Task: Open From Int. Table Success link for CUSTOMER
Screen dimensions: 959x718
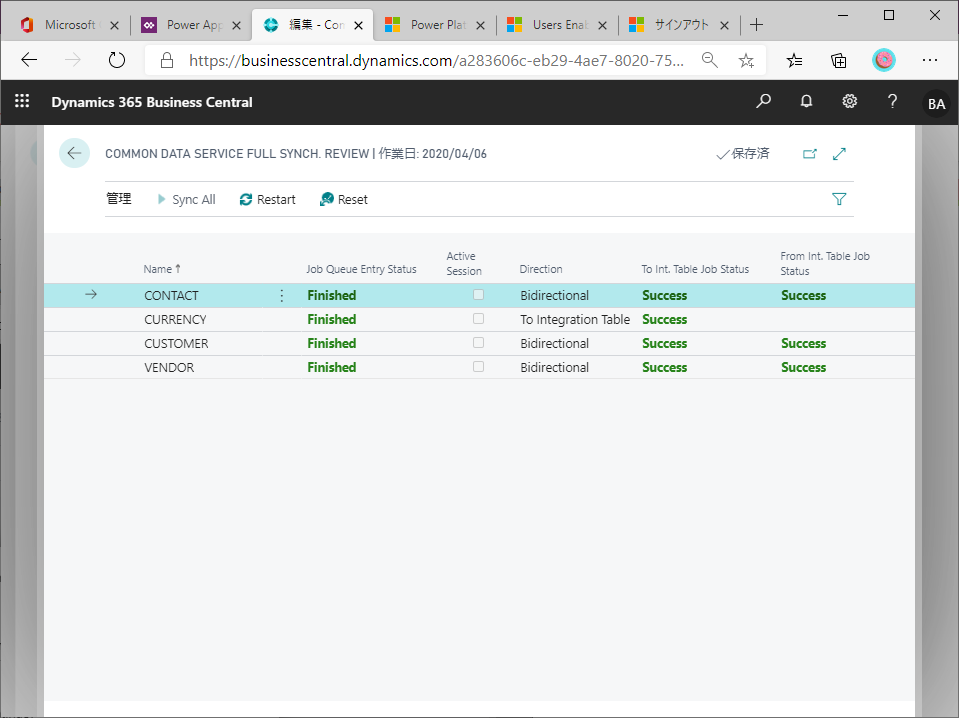Action: pos(803,343)
